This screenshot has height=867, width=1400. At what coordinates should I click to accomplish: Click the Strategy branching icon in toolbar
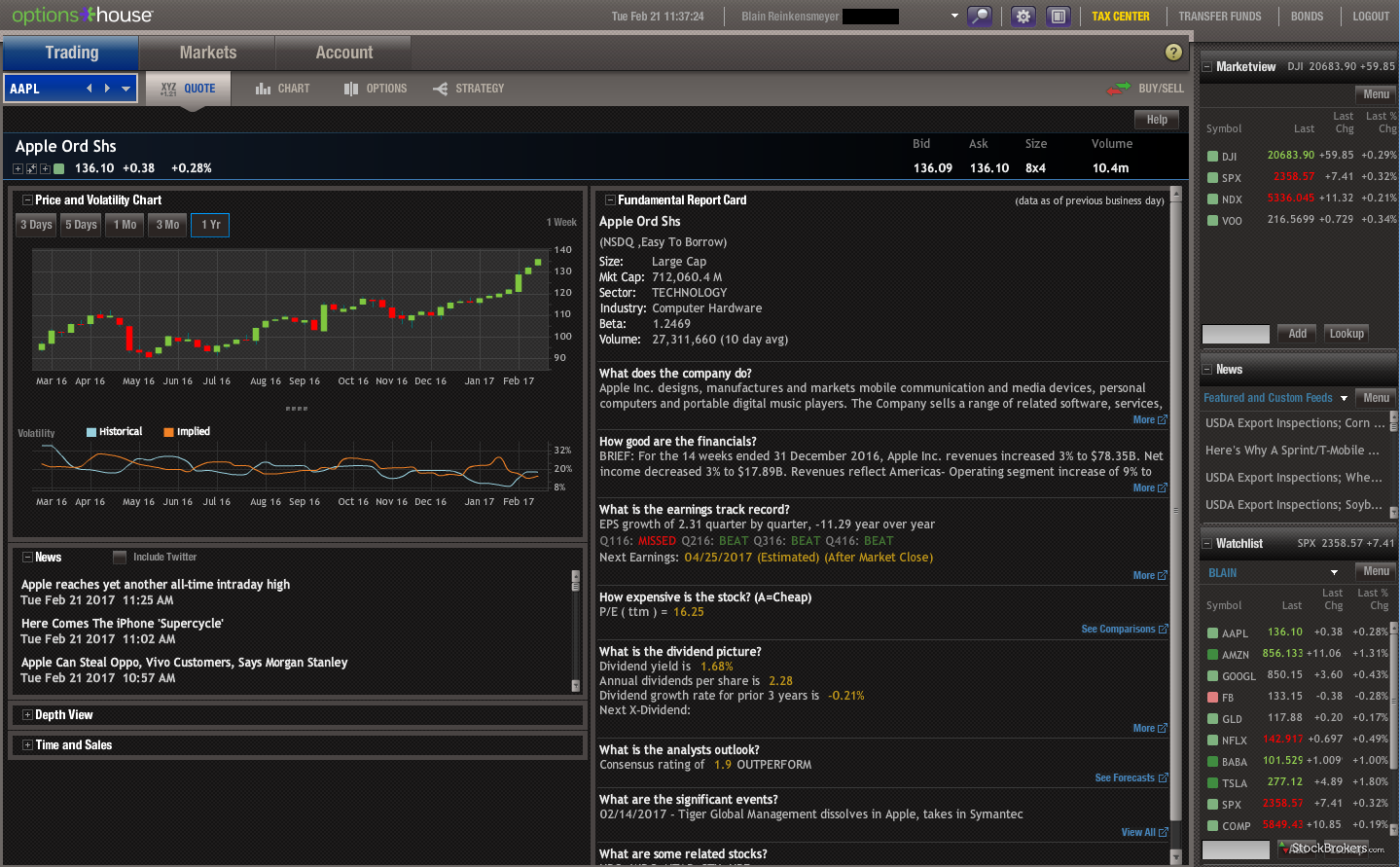pyautogui.click(x=441, y=89)
